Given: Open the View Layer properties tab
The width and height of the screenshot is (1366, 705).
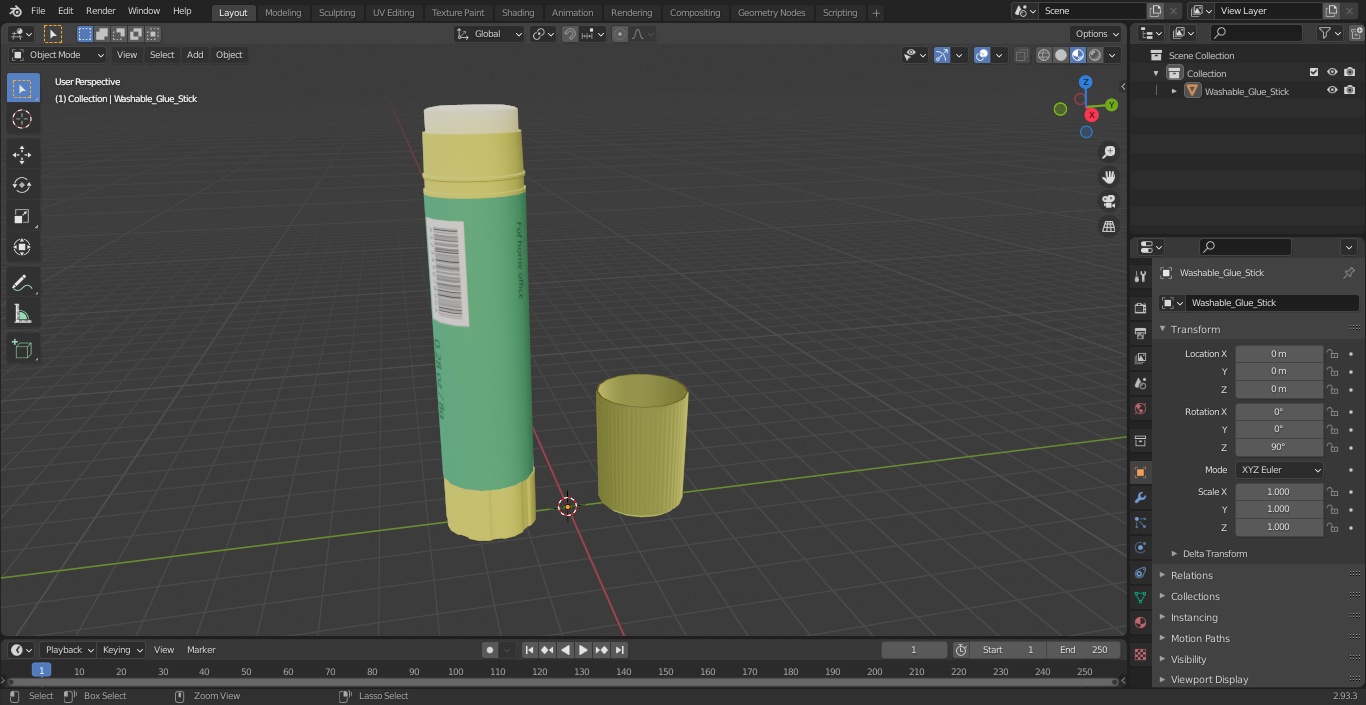Looking at the screenshot, I should coord(1140,358).
